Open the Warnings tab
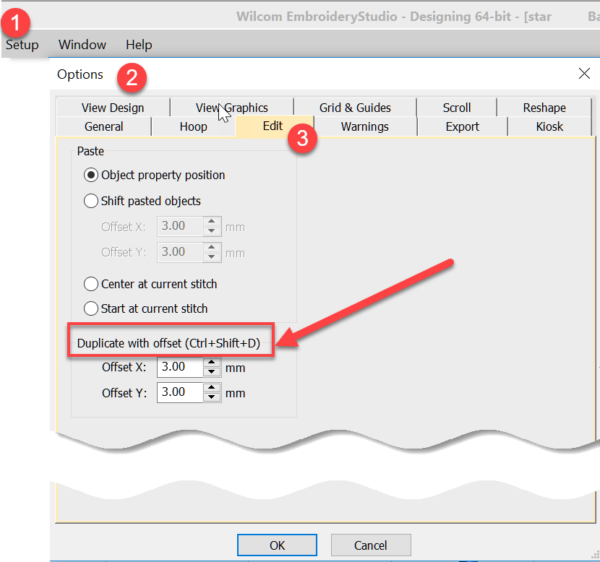This screenshot has height=562, width=600. click(x=365, y=127)
